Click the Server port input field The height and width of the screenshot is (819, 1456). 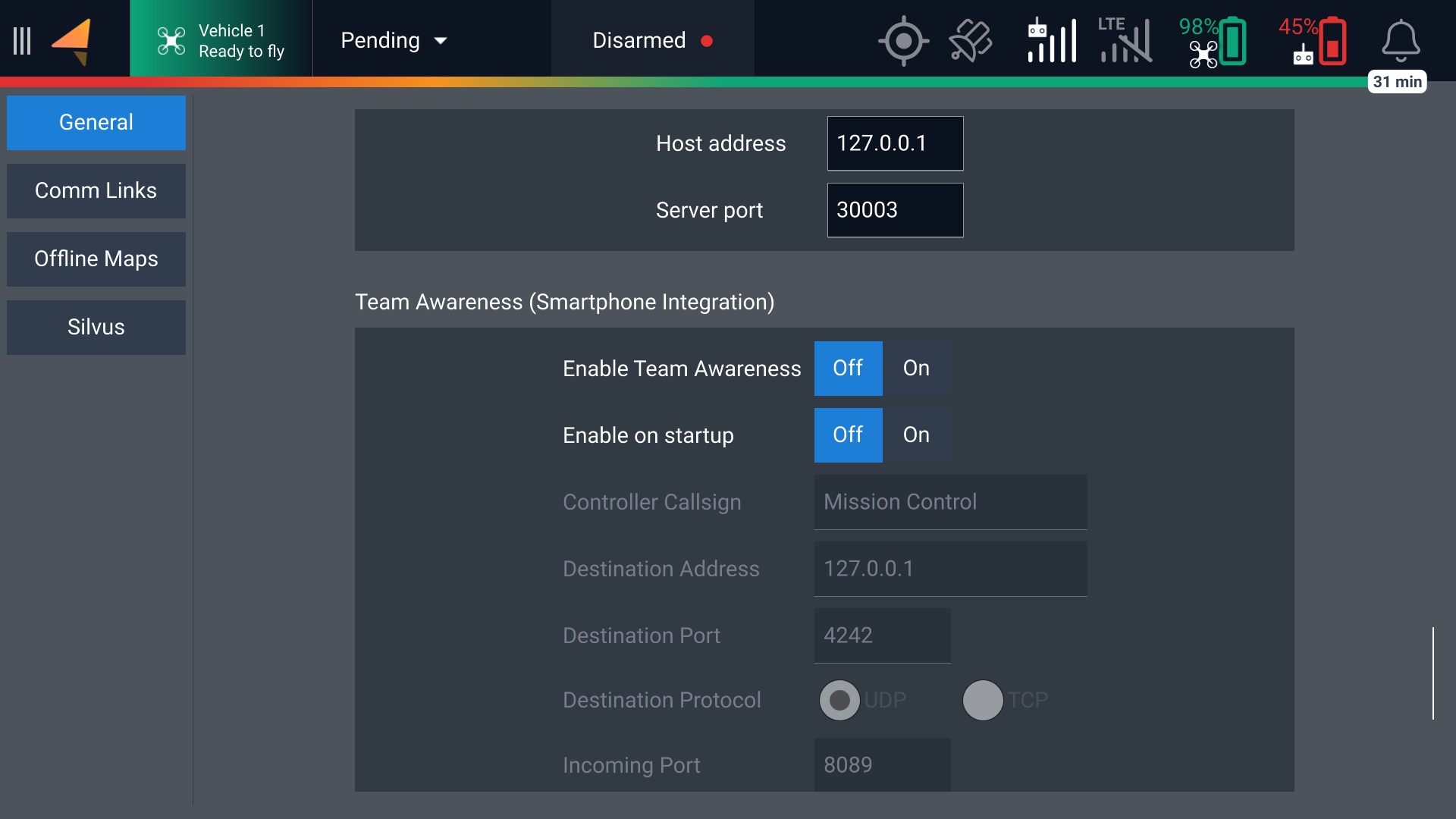pyautogui.click(x=895, y=210)
